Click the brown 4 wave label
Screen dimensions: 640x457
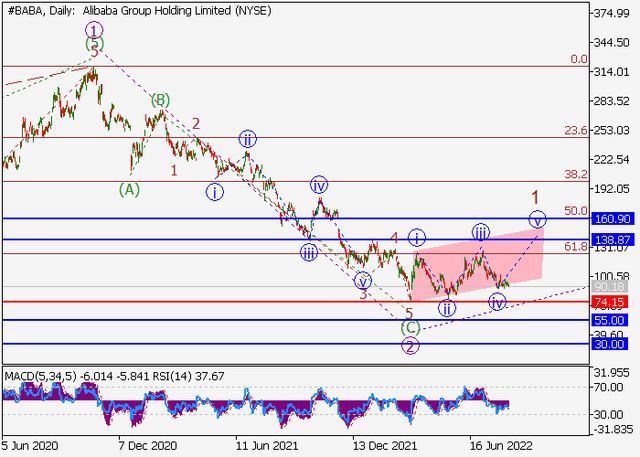point(394,238)
